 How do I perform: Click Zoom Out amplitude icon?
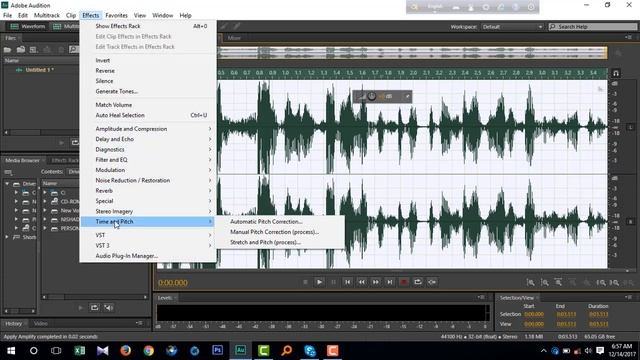(x=544, y=282)
